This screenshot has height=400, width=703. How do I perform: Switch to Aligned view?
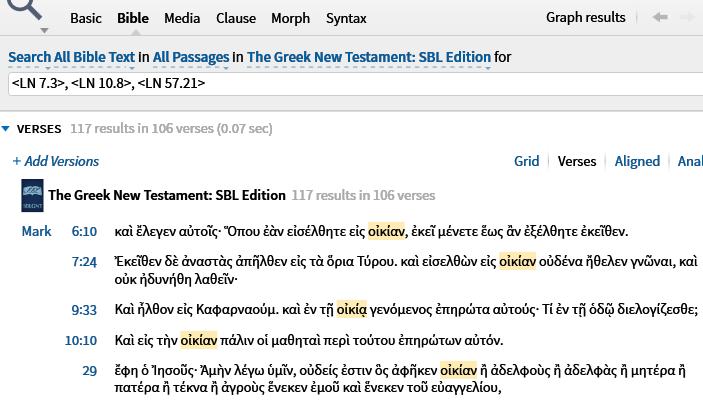coord(637,161)
